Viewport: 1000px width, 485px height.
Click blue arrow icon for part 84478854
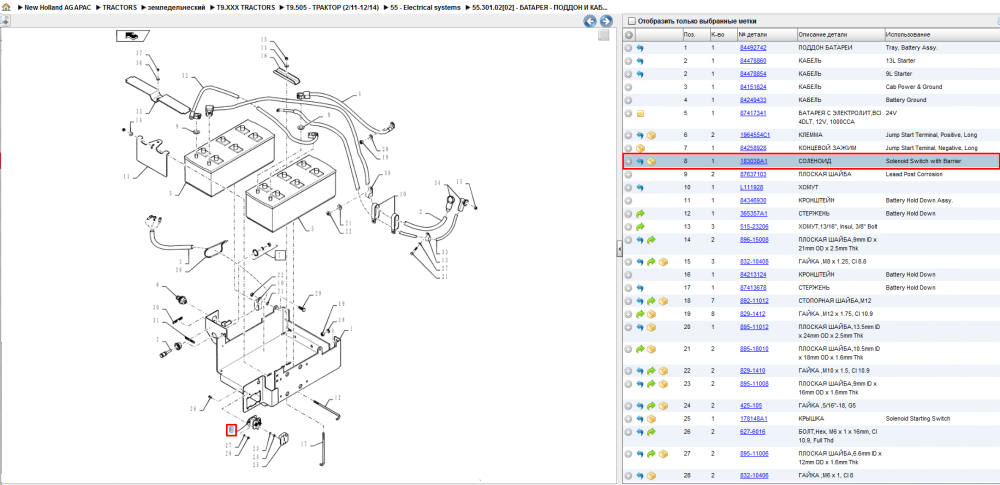(x=640, y=74)
